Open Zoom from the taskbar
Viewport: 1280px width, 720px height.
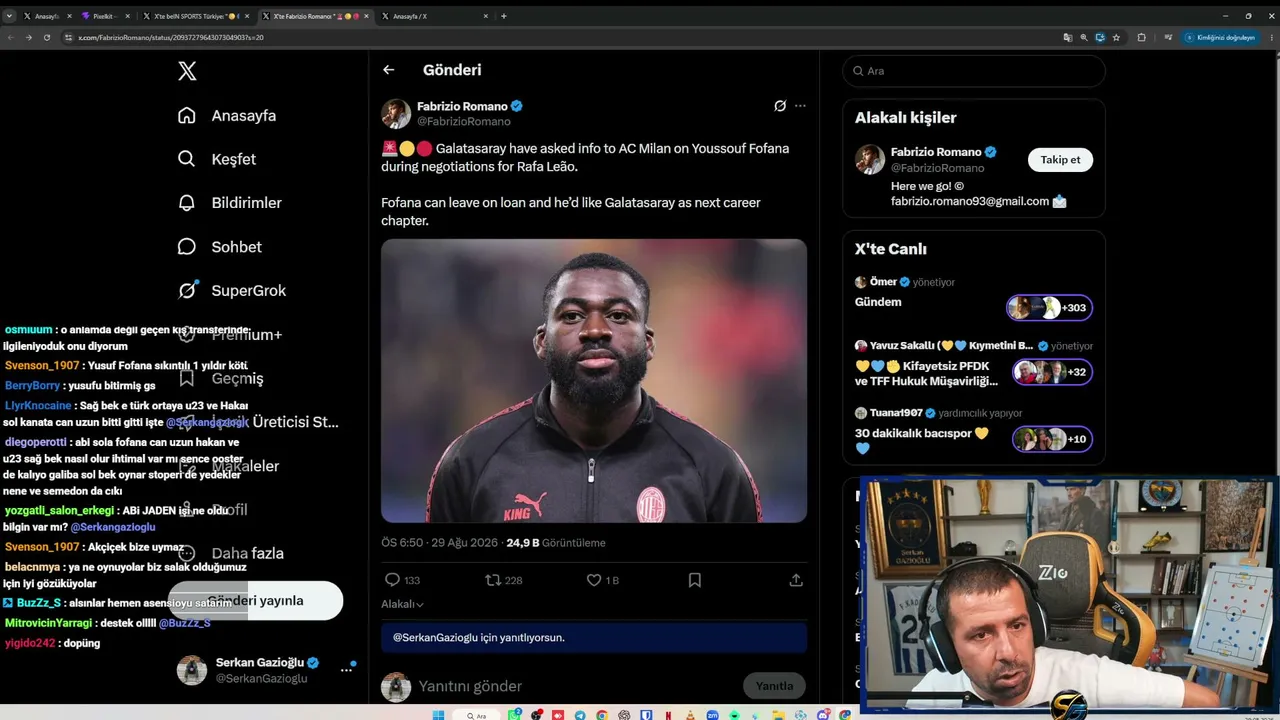[x=712, y=715]
